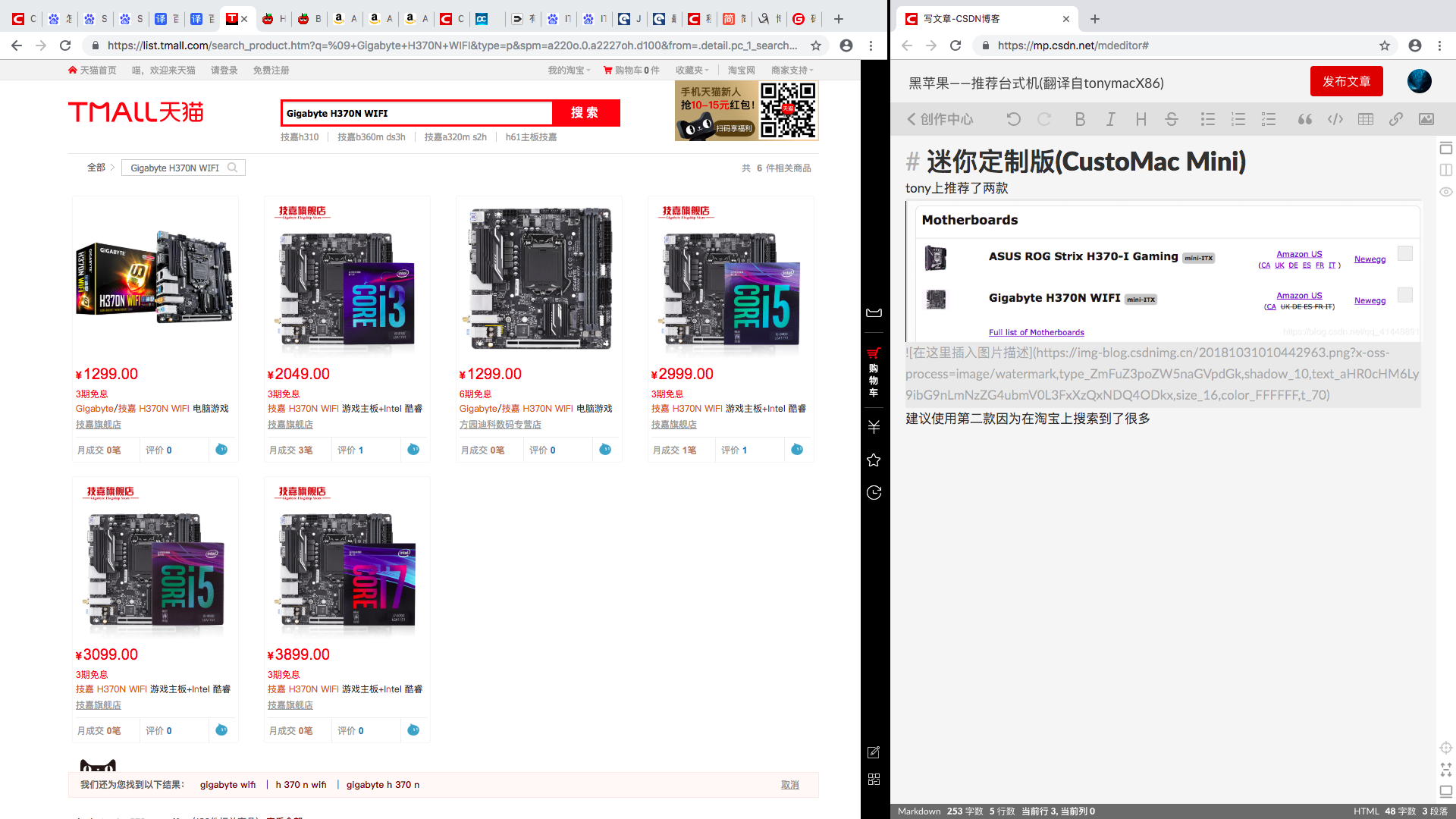Expand 收藏夹 dropdown menu

click(692, 70)
